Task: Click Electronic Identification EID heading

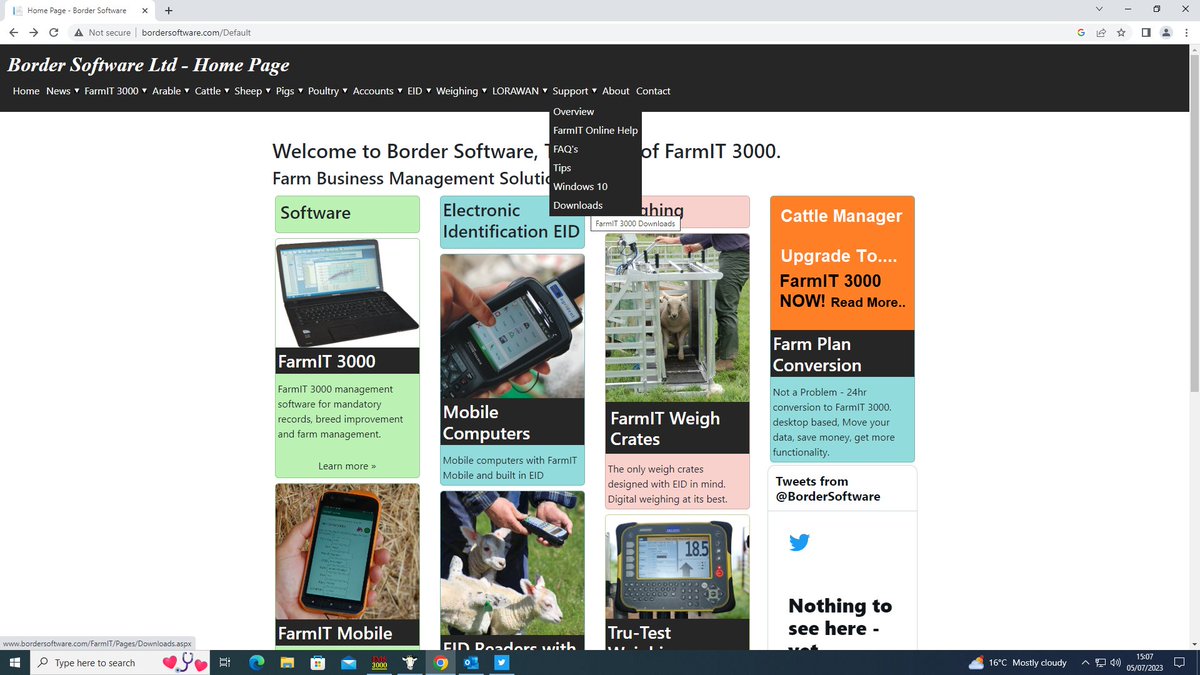Action: tap(512, 221)
